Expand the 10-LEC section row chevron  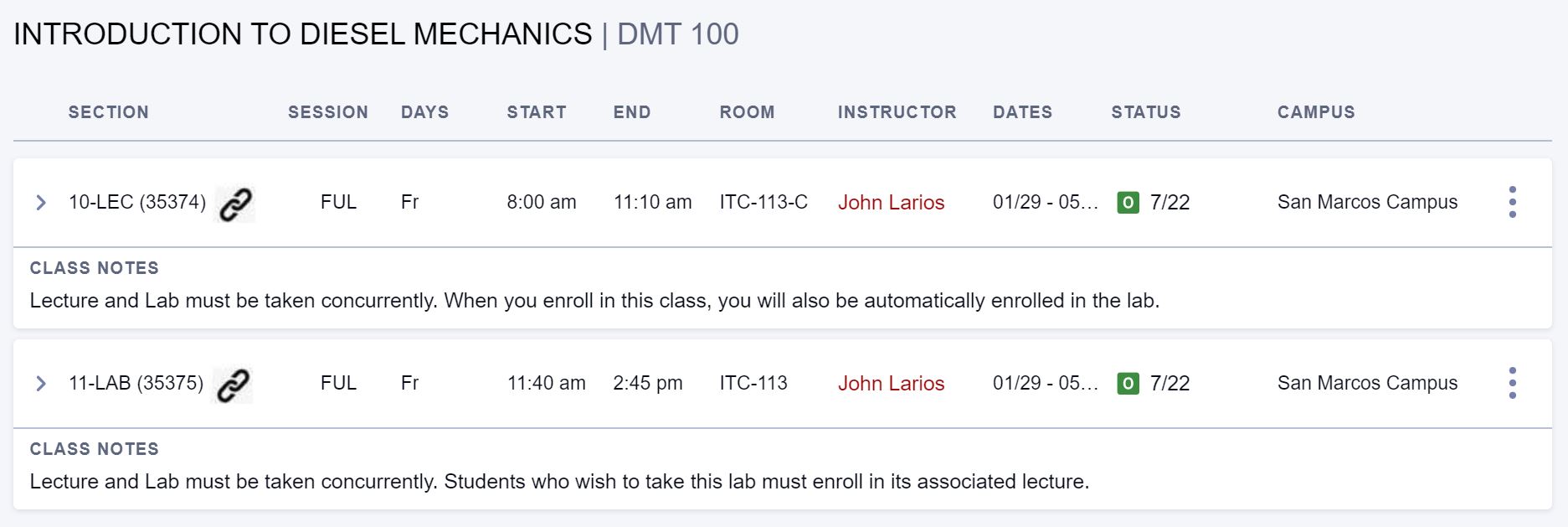click(40, 203)
